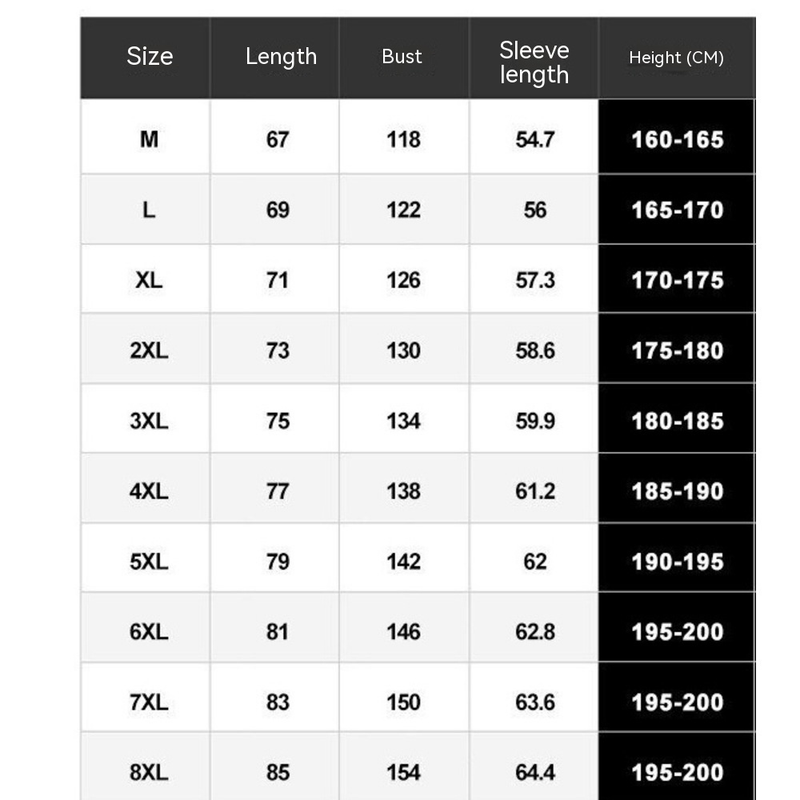Click bust value 138
800x800 pixels.
403,491
